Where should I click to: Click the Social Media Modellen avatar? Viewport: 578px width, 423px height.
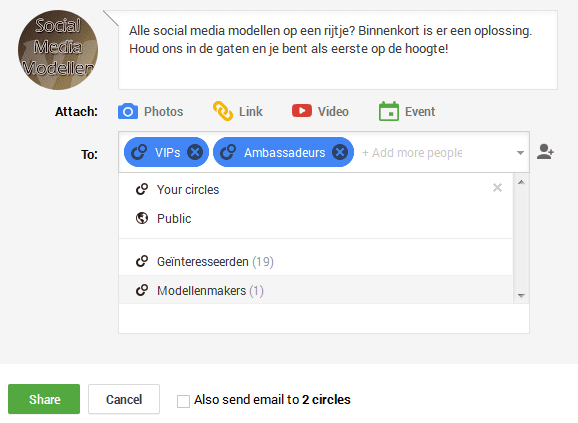pyautogui.click(x=58, y=50)
